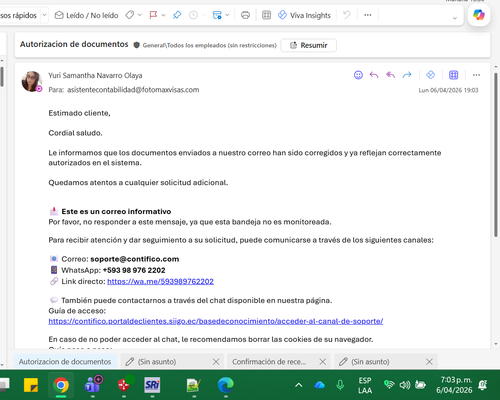Flag this message with the red flag
Image resolution: width=500 pixels, height=400 pixels.
click(153, 15)
